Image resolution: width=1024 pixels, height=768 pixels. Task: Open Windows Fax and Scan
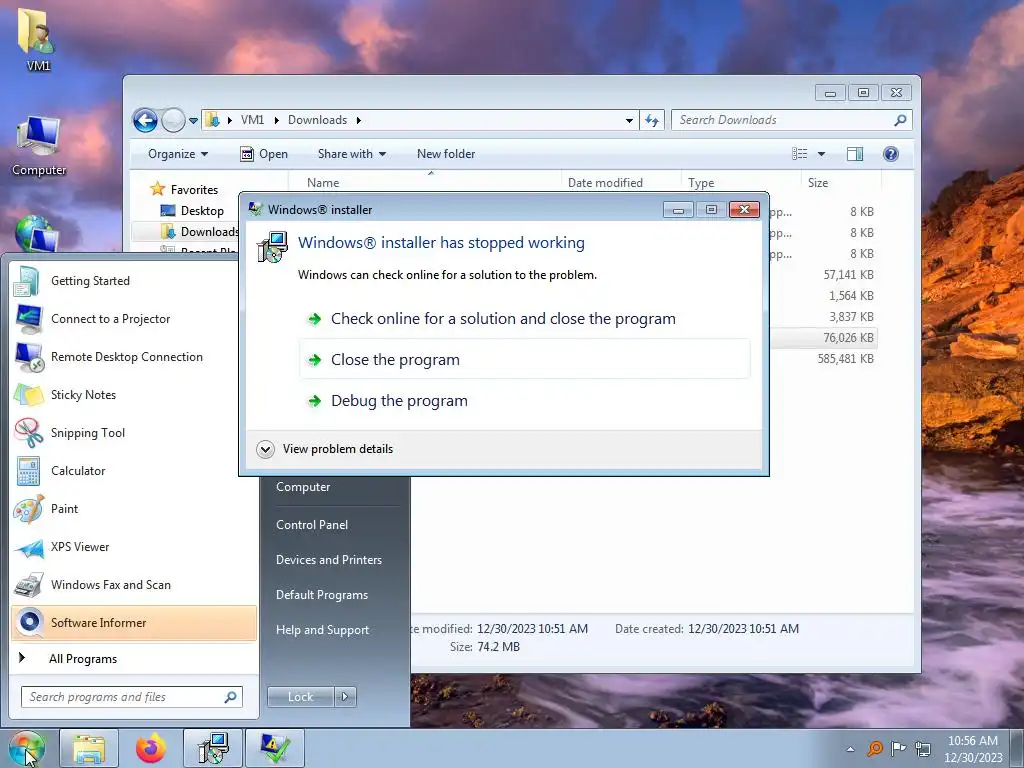pyautogui.click(x=134, y=584)
